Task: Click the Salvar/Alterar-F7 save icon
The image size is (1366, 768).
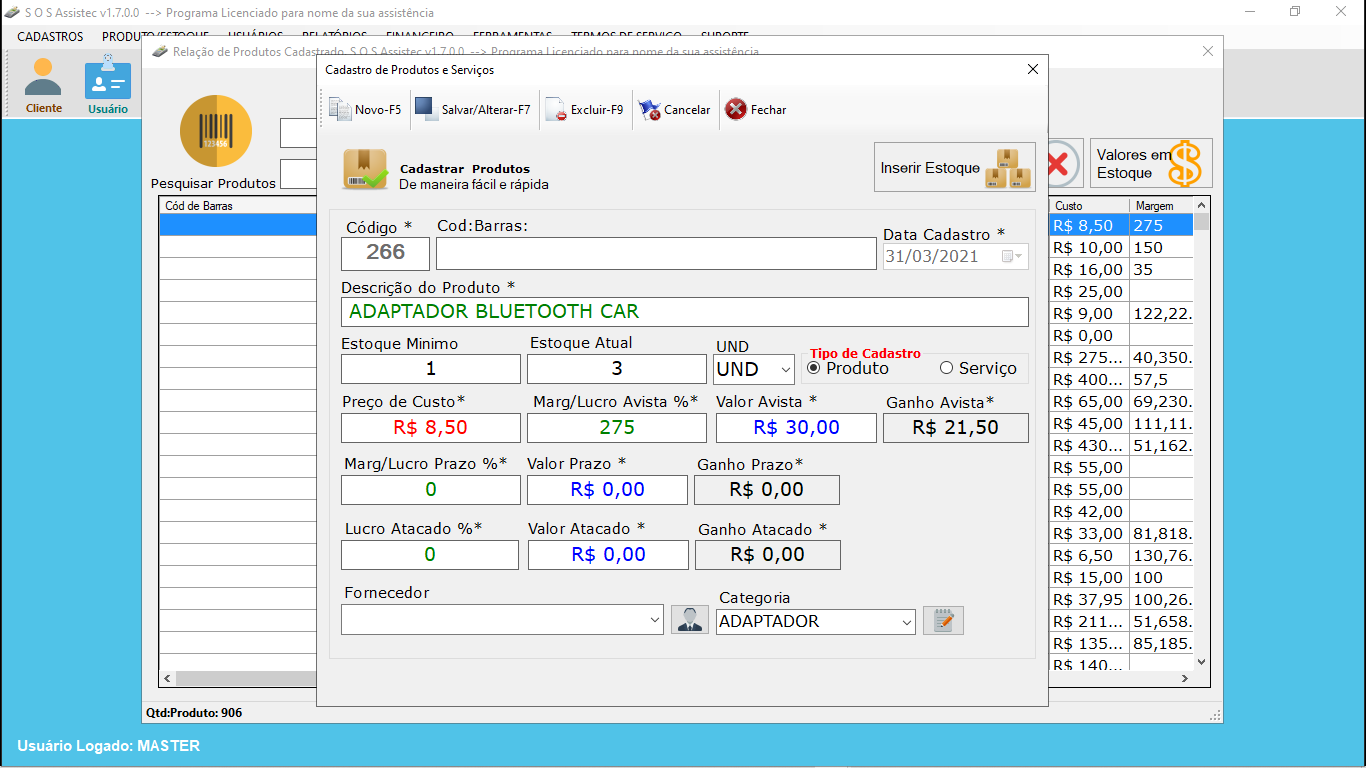Action: pos(425,110)
